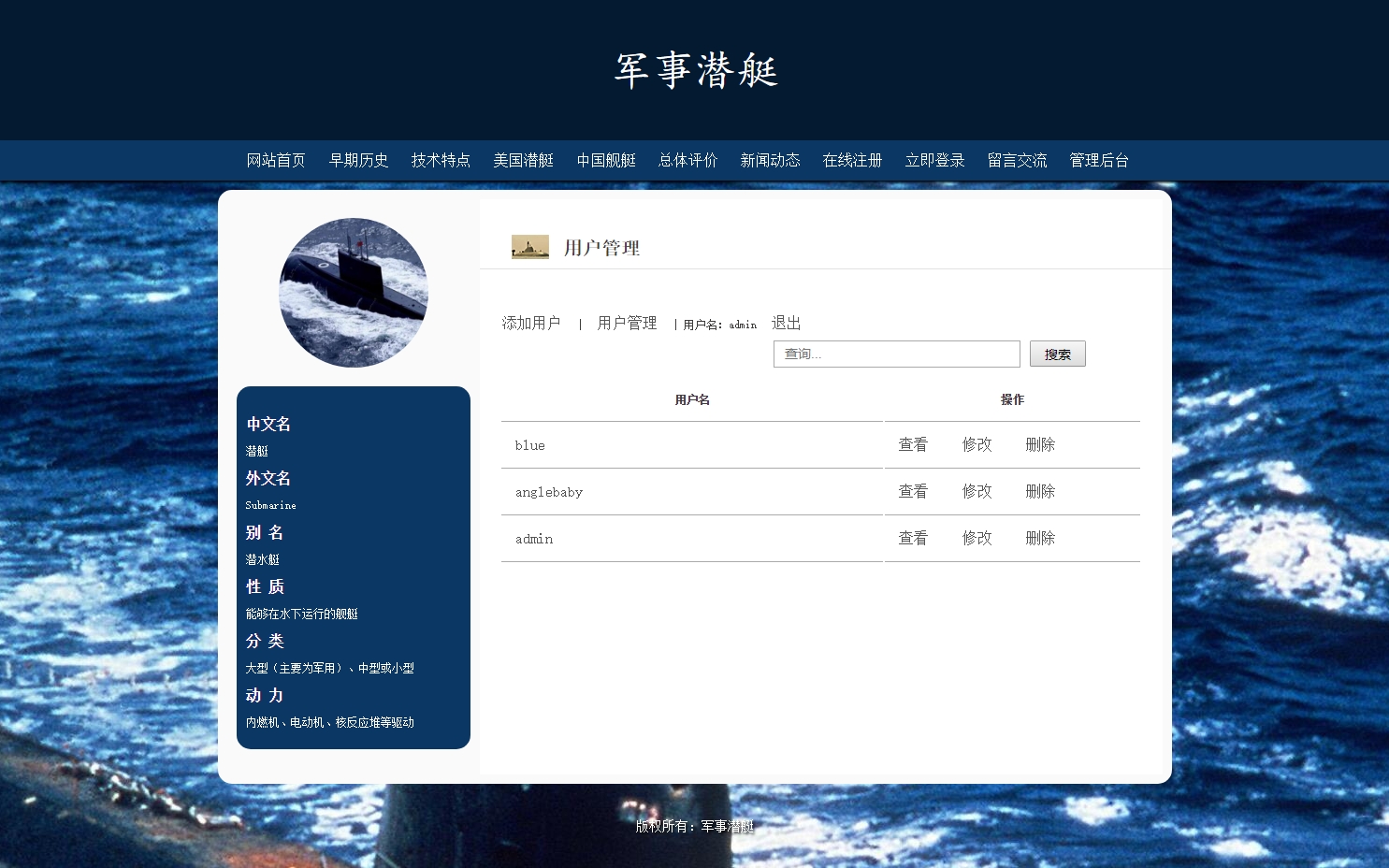The height and width of the screenshot is (868, 1389).
Task: Open the 管理后台 admin panel
Action: (1099, 160)
